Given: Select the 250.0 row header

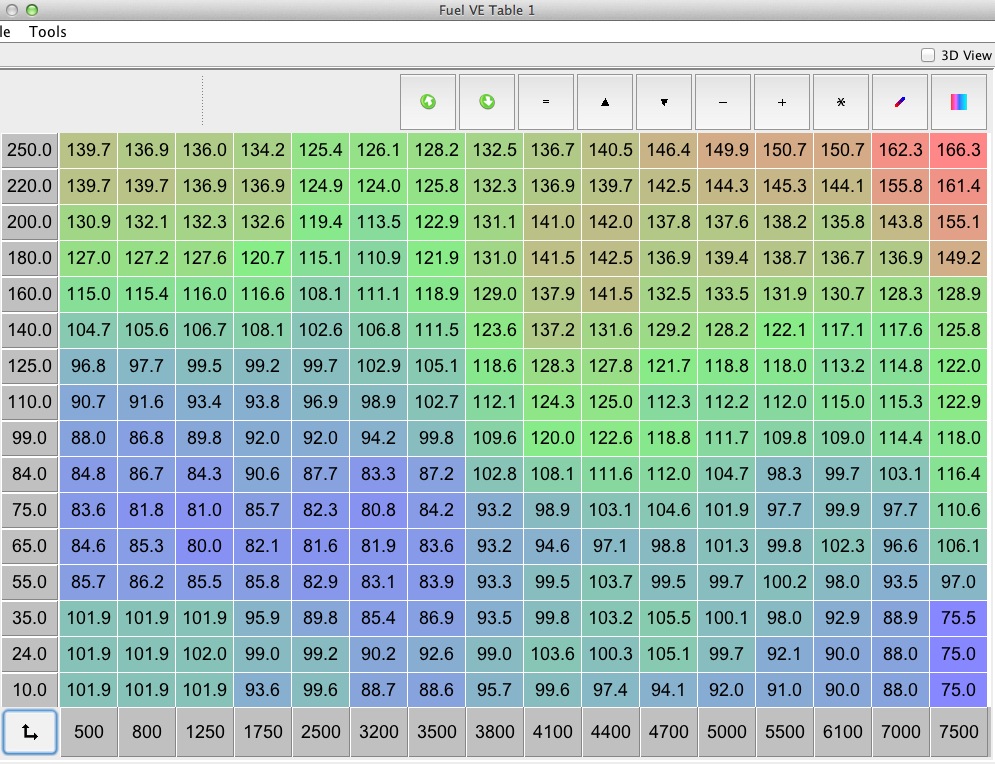Looking at the screenshot, I should (30, 150).
